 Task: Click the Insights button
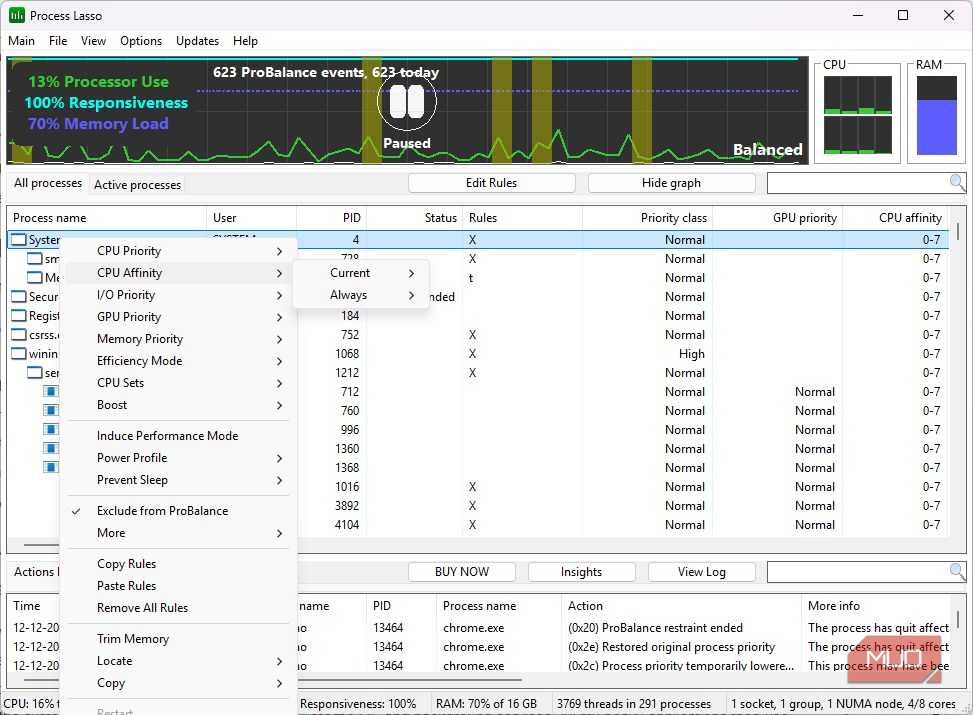click(581, 572)
